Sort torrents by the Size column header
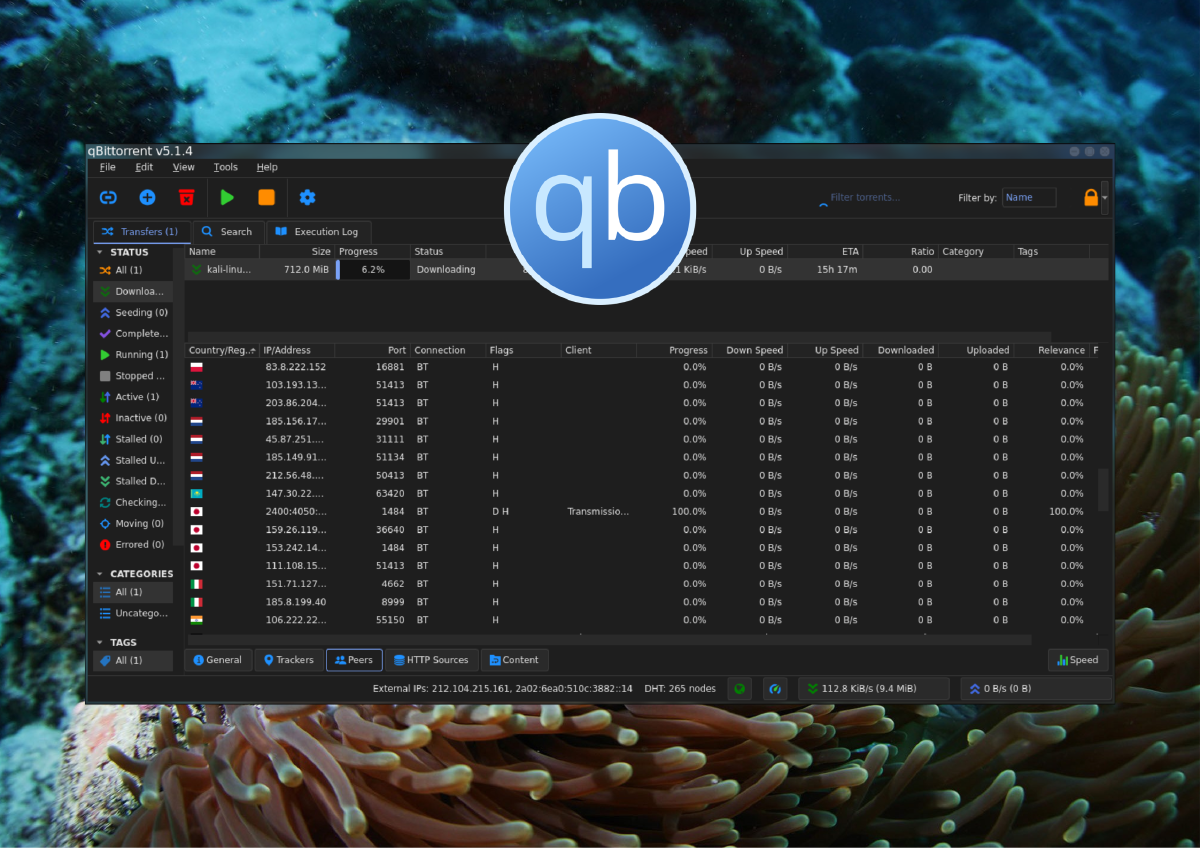Image resolution: width=1200 pixels, height=848 pixels. point(297,252)
